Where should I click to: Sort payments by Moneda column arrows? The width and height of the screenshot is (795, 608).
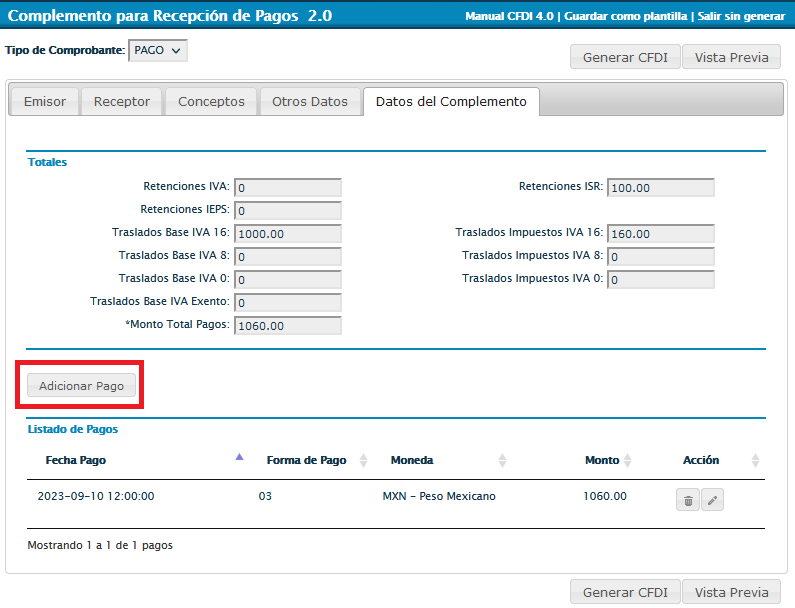[x=502, y=460]
